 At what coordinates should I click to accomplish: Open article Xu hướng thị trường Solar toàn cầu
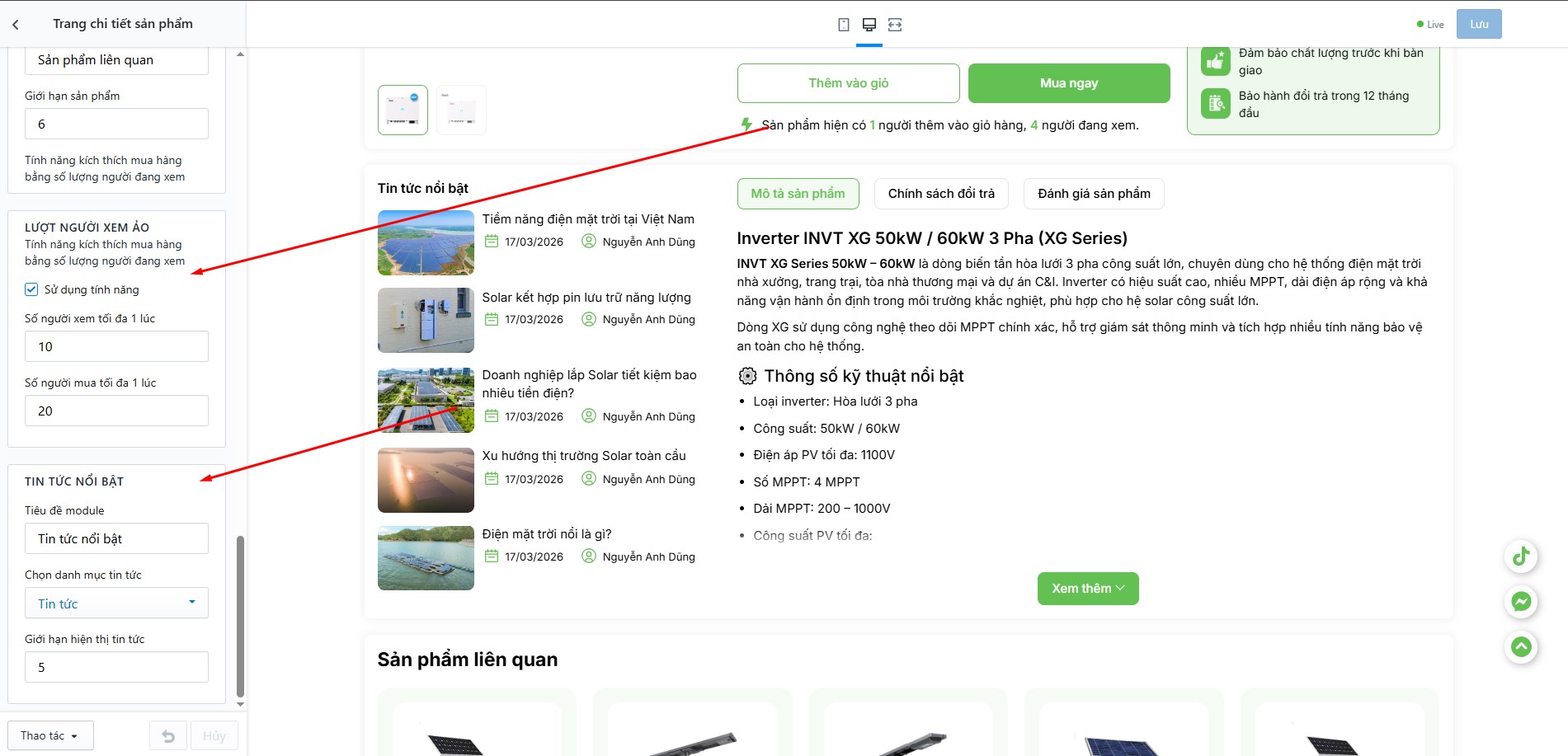(584, 456)
